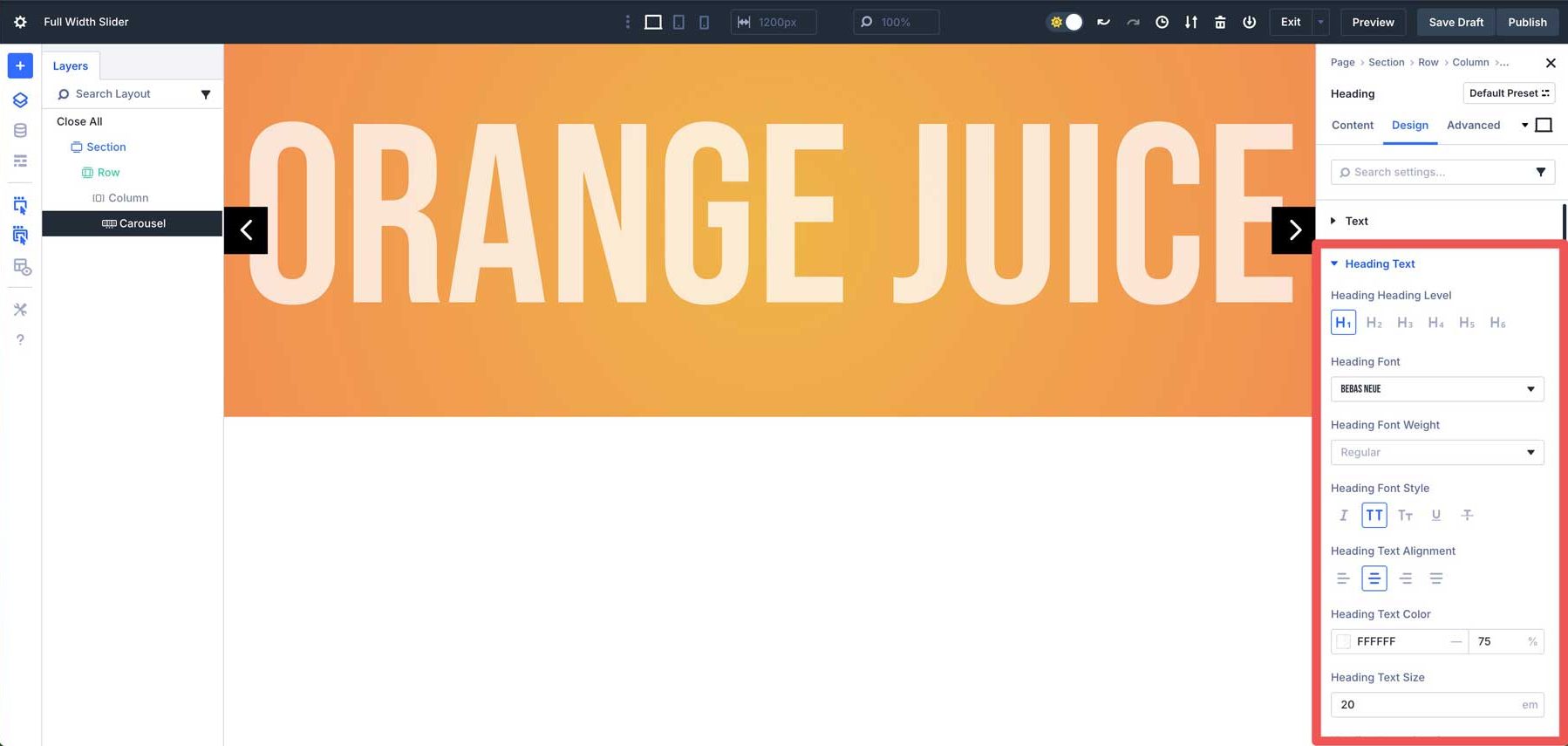This screenshot has height=746, width=1568.
Task: Open the Heading Font Weight dropdown
Action: [x=1437, y=452]
